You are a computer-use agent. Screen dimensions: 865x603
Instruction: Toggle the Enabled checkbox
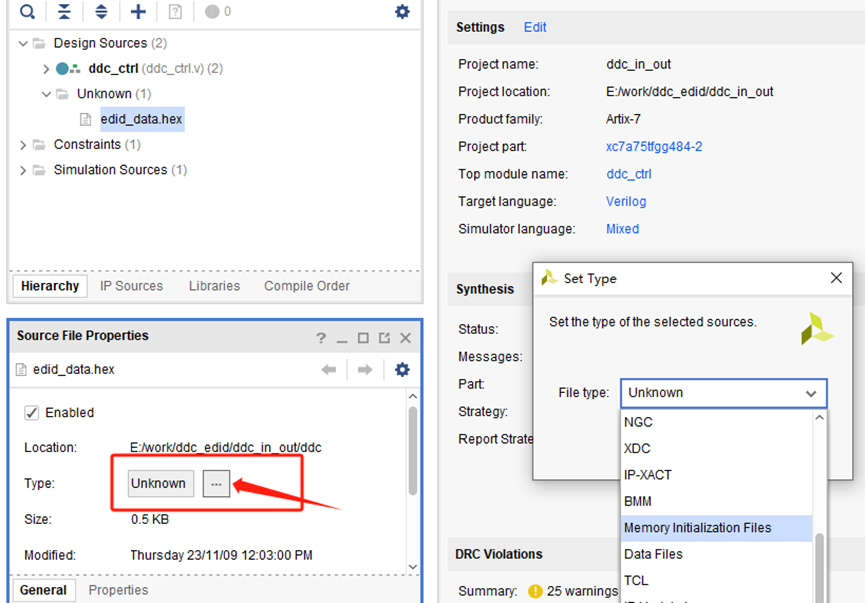click(x=31, y=413)
